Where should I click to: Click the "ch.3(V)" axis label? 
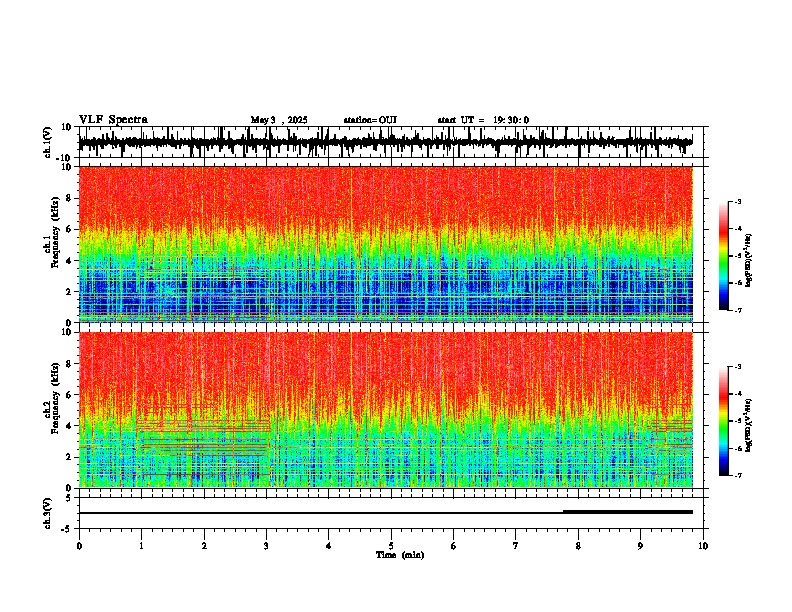click(x=48, y=513)
